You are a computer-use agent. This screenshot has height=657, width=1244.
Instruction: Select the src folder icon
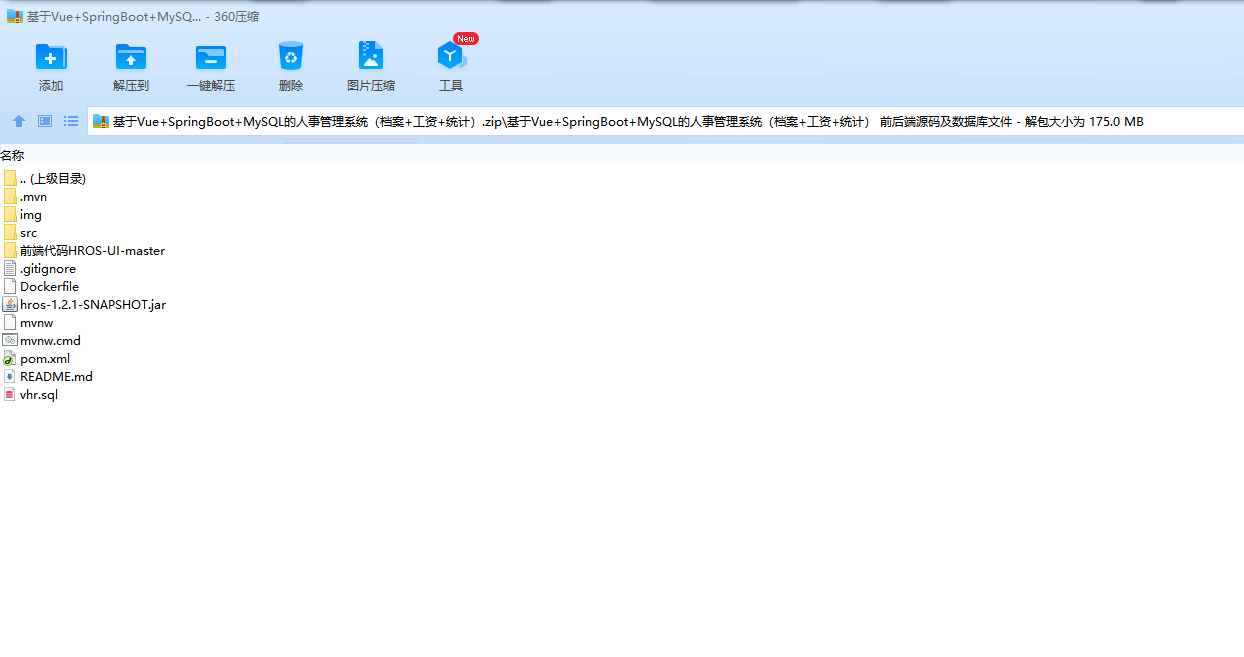(10, 232)
